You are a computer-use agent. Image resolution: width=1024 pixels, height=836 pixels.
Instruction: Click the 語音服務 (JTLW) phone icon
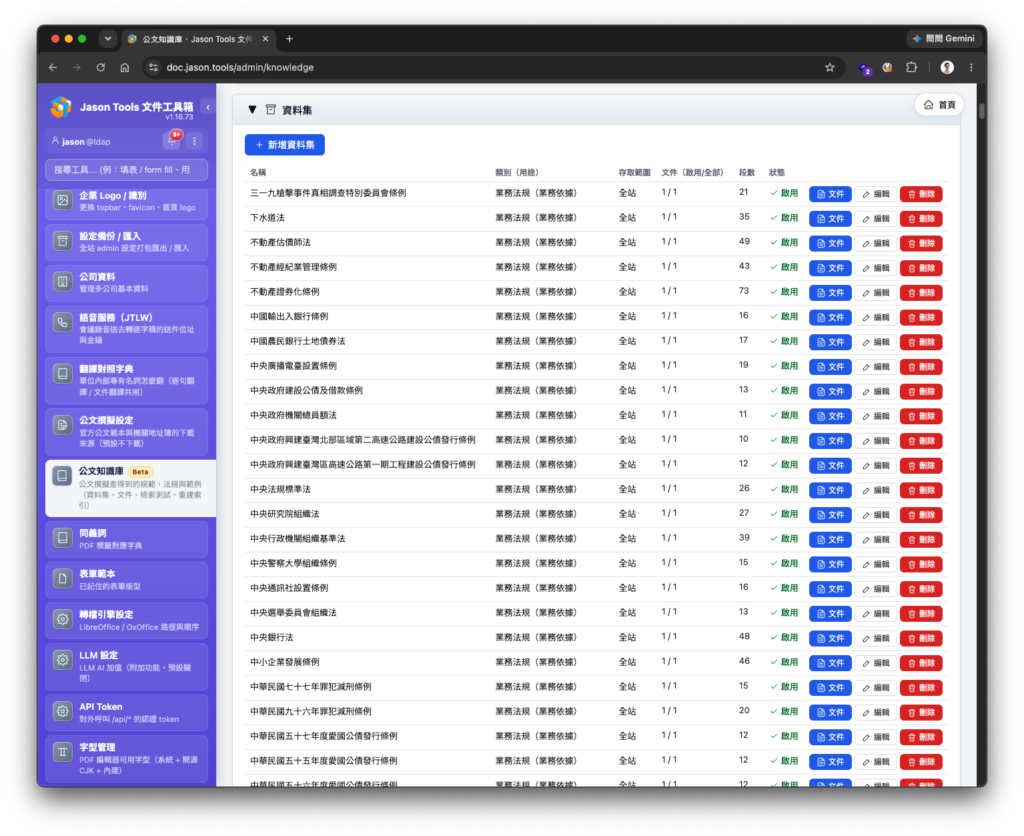coord(63,322)
